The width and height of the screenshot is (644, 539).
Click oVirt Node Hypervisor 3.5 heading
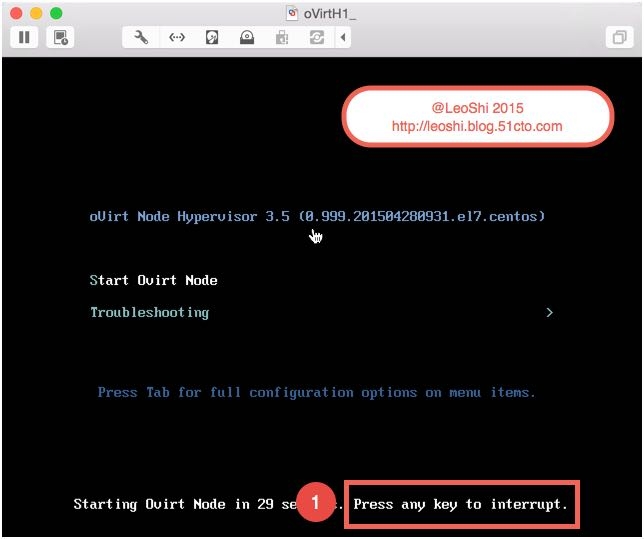pos(317,216)
